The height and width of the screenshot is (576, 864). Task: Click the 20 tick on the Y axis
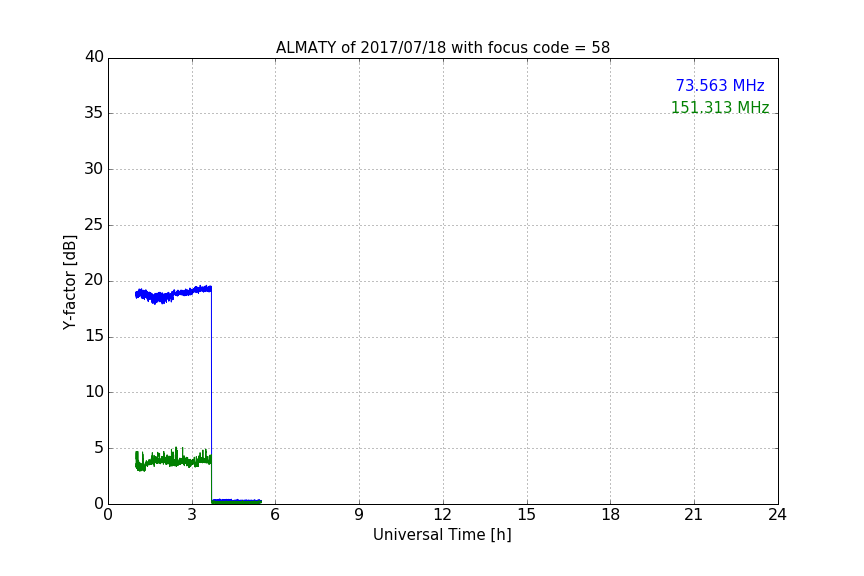coord(94,281)
